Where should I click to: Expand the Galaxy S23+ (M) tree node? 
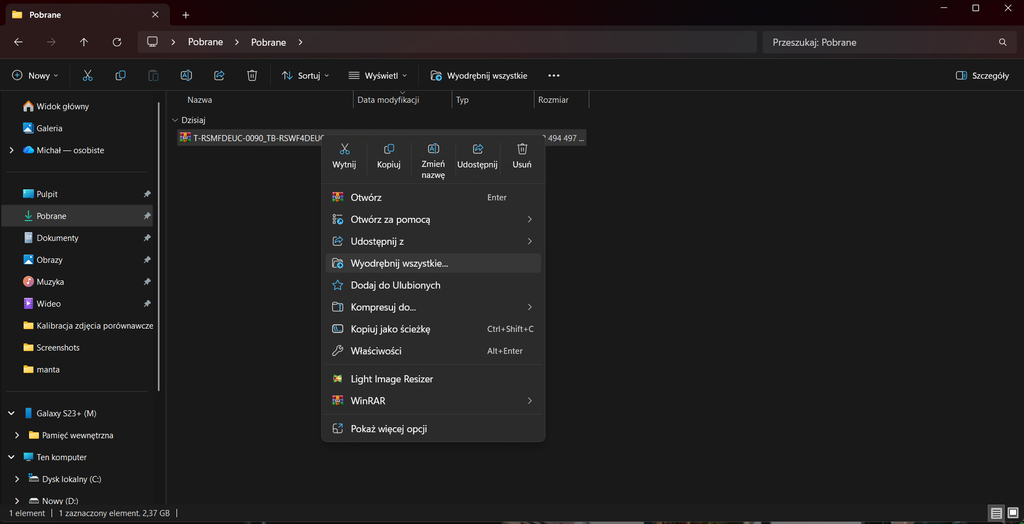click(x=11, y=413)
